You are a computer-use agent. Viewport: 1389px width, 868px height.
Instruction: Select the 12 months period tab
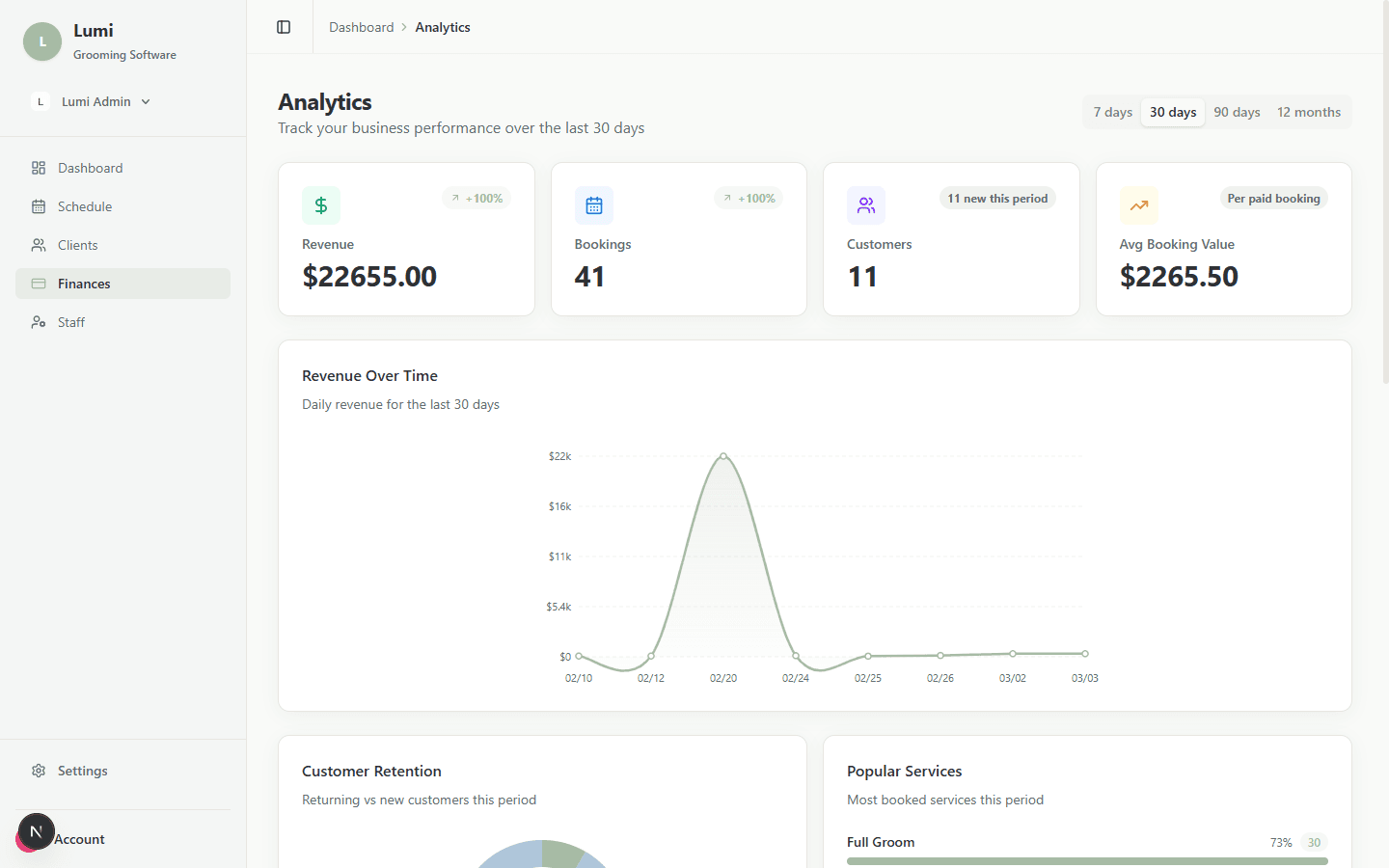(x=1309, y=112)
